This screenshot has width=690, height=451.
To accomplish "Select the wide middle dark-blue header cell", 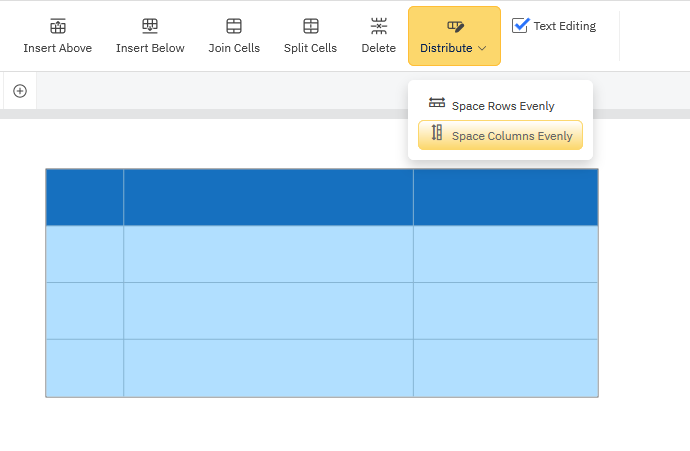I will coord(268,197).
